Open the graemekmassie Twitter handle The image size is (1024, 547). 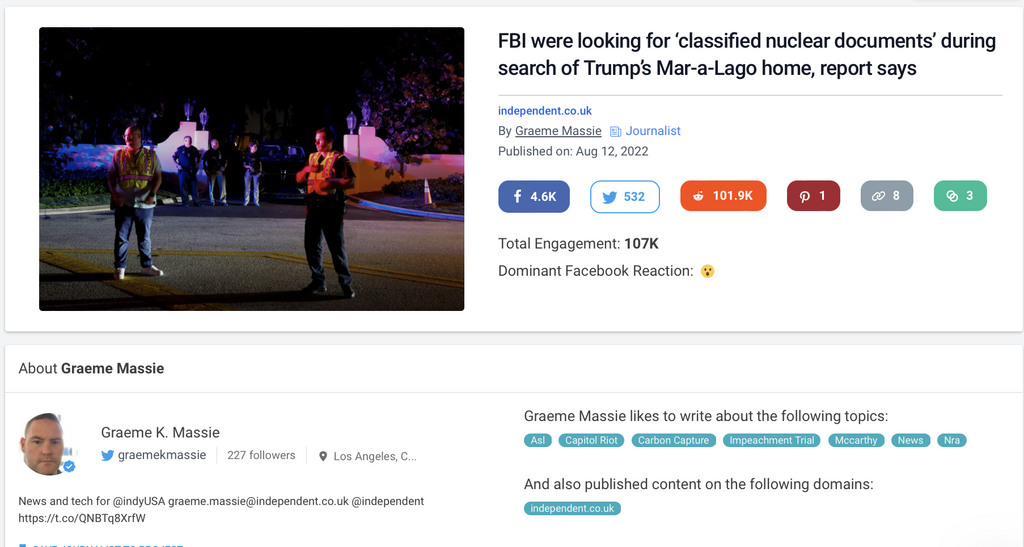162,455
